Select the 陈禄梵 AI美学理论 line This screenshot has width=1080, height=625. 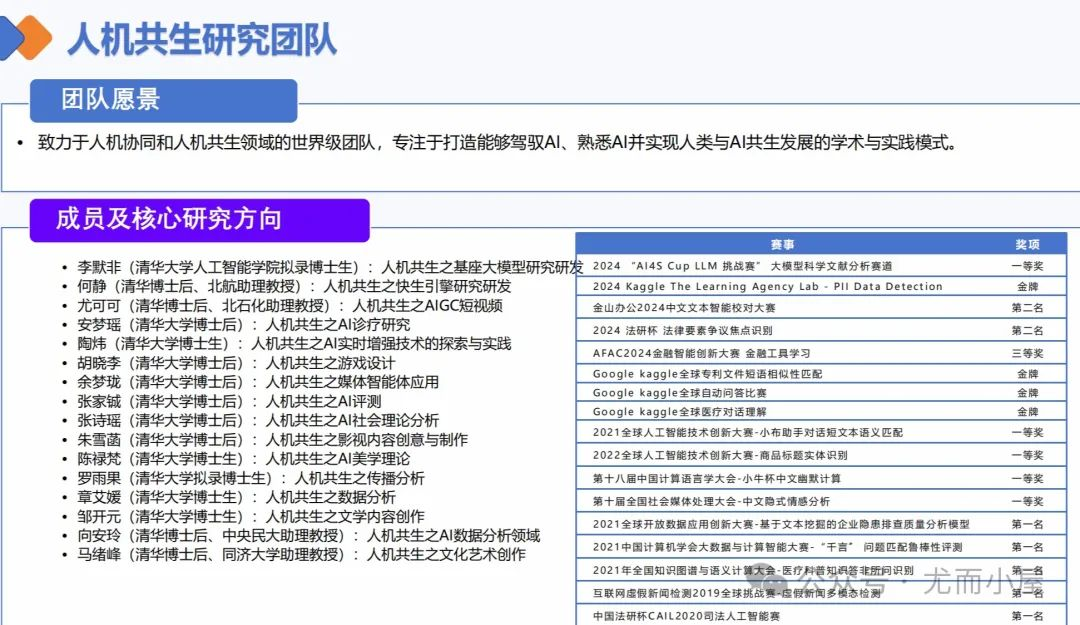pos(243,459)
